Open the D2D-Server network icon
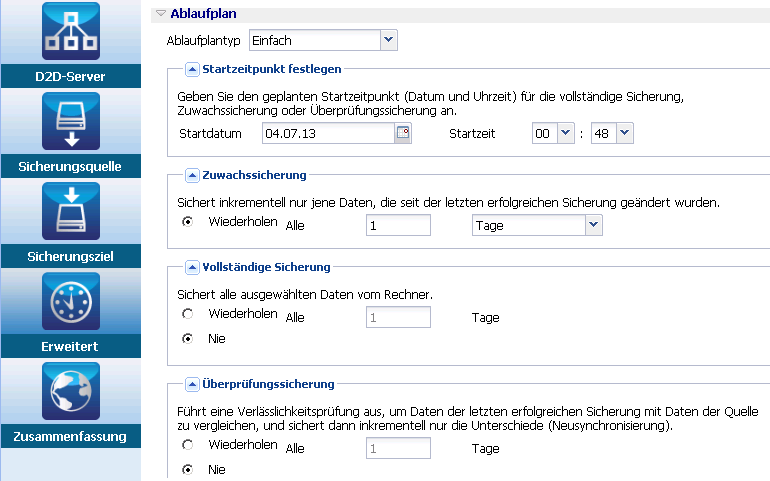Image resolution: width=770 pixels, height=481 pixels. click(70, 31)
